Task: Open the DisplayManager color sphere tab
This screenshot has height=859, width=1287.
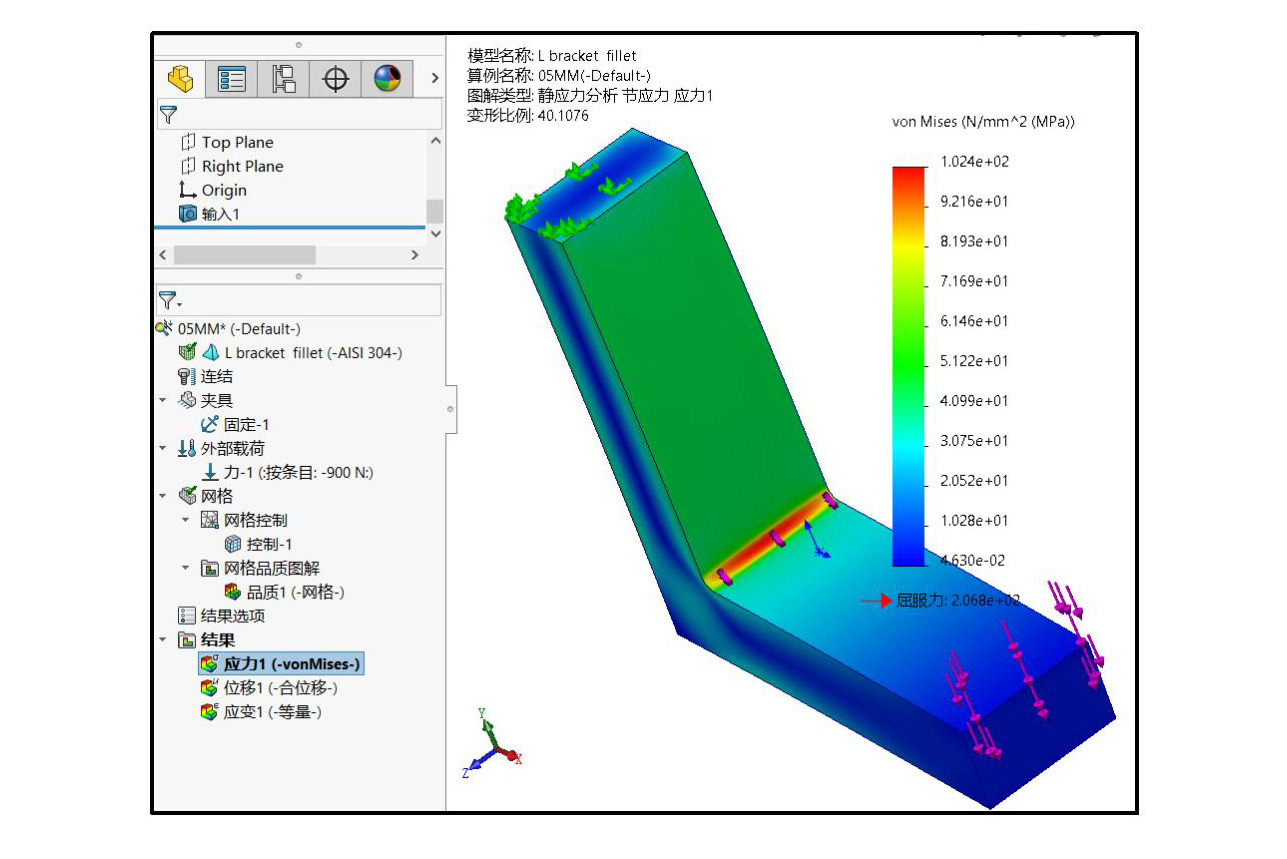Action: point(387,79)
